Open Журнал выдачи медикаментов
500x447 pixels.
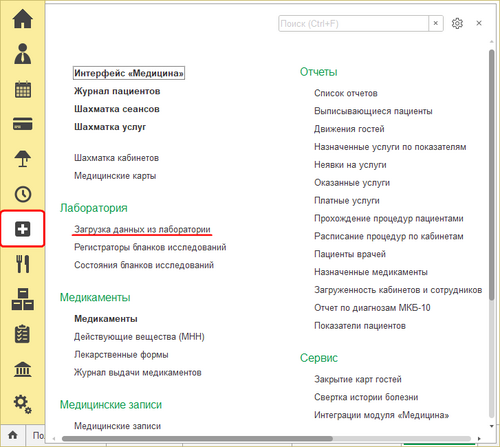click(138, 373)
